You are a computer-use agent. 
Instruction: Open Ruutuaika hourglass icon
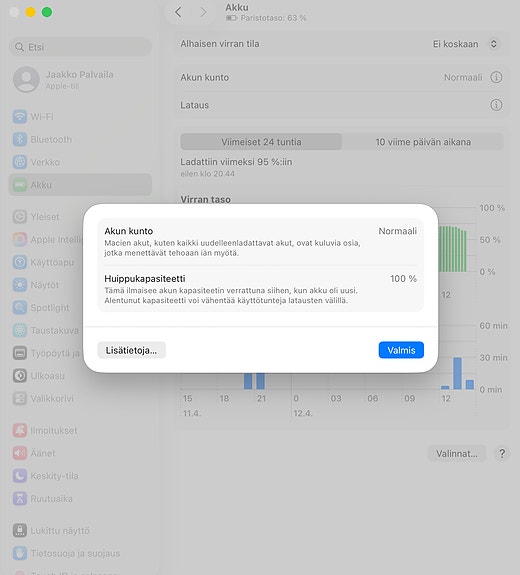(20, 498)
